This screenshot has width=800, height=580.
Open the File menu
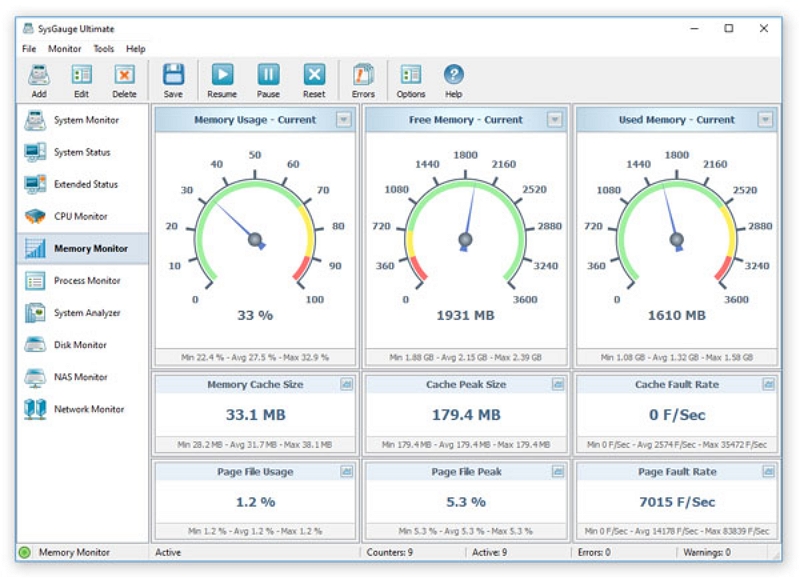[29, 49]
